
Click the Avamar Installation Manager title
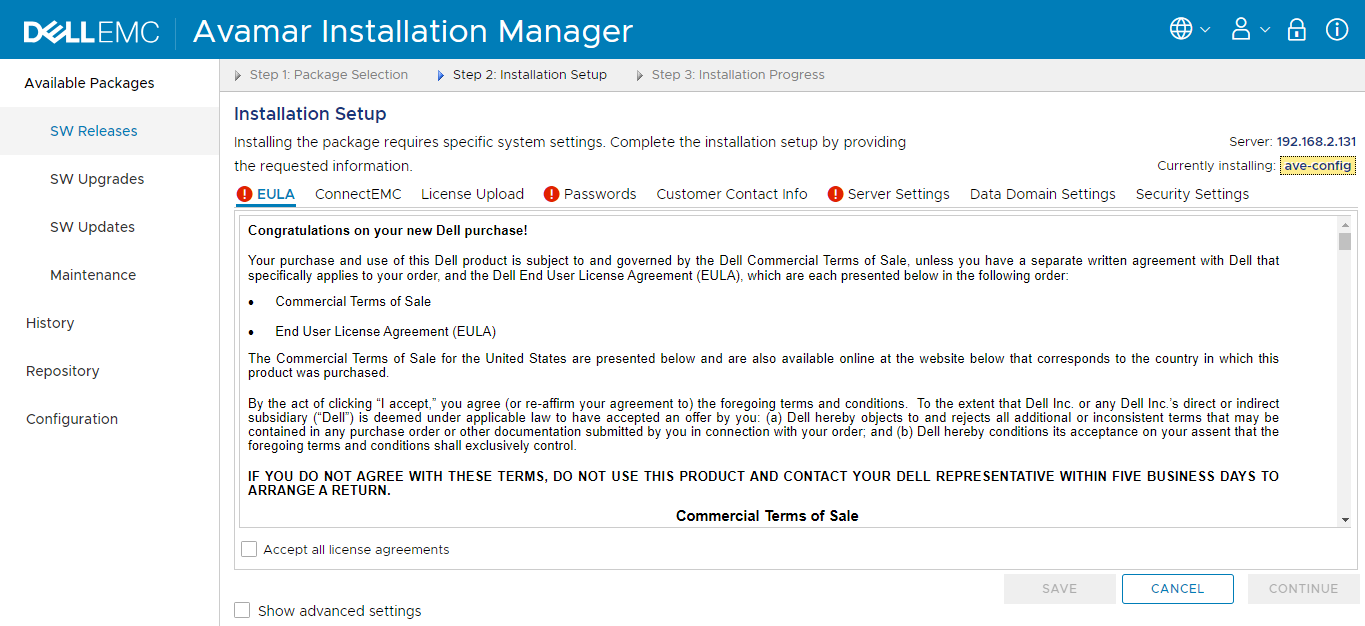click(x=413, y=31)
